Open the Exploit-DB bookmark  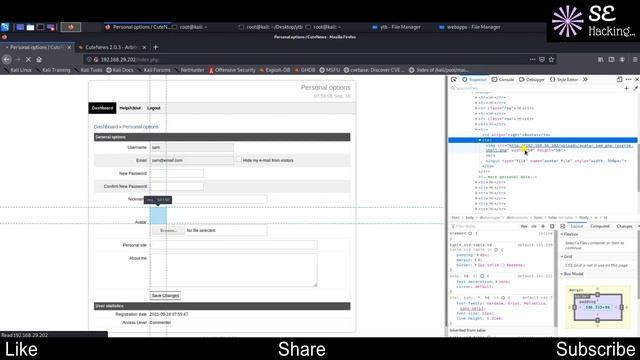coord(275,70)
